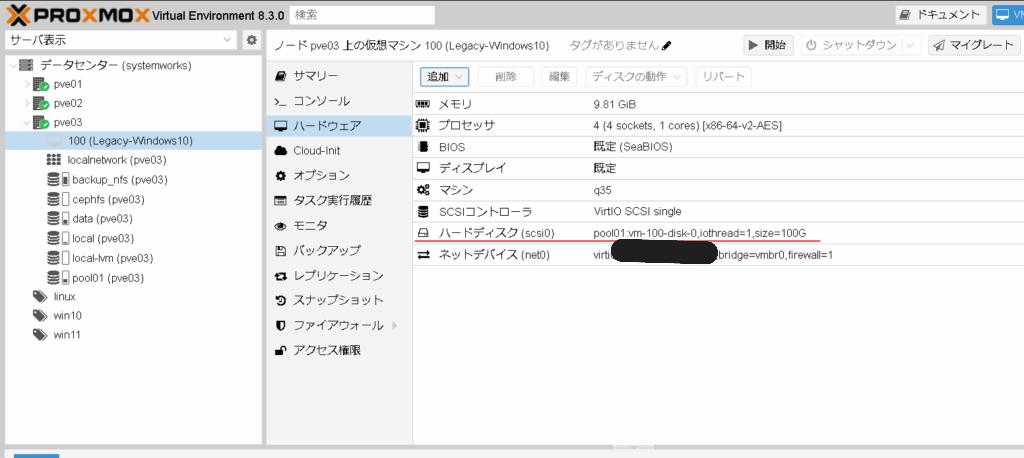Click the マイグレート button
The image size is (1024, 458).
click(973, 45)
